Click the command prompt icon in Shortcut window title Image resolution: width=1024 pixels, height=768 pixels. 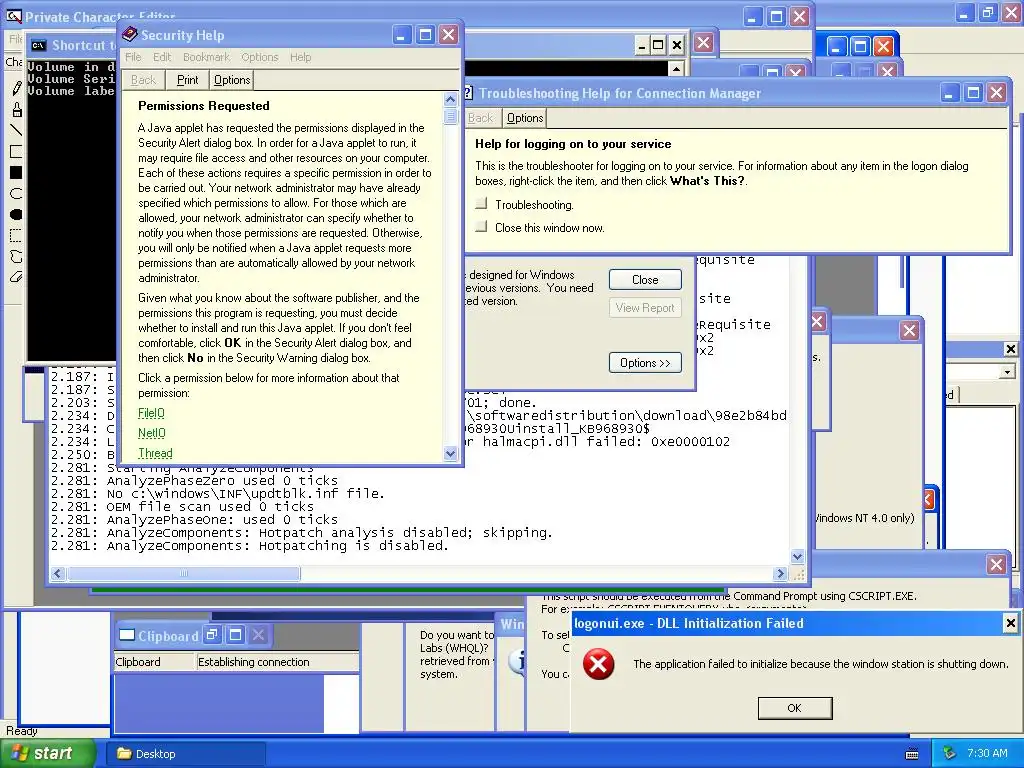pos(39,45)
